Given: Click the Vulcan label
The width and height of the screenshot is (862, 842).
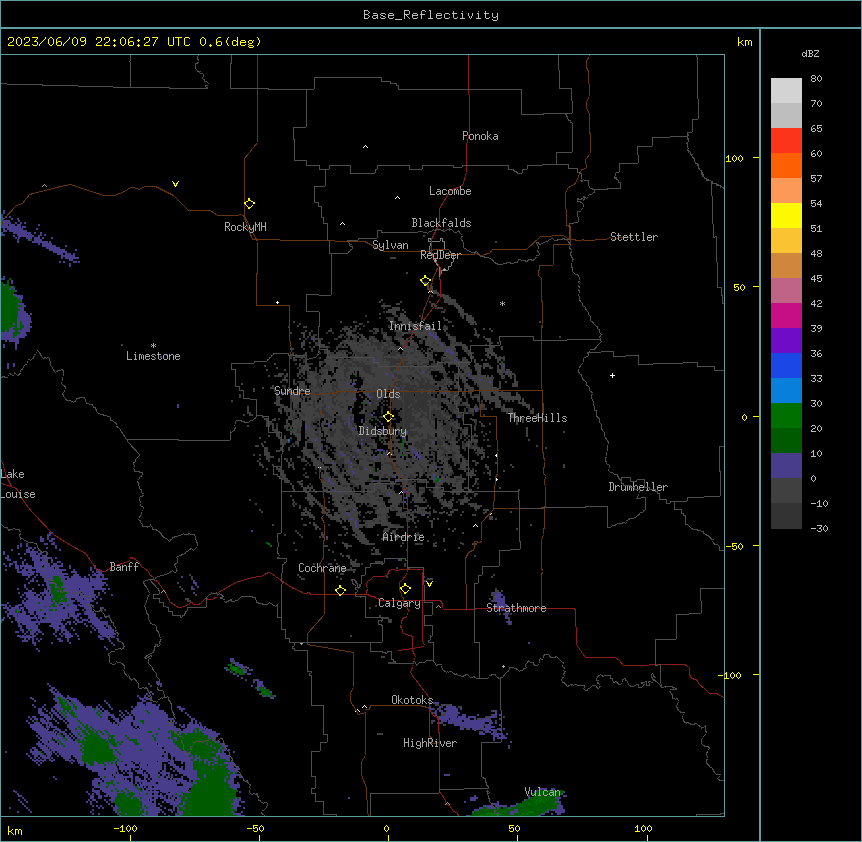Looking at the screenshot, I should point(543,792).
